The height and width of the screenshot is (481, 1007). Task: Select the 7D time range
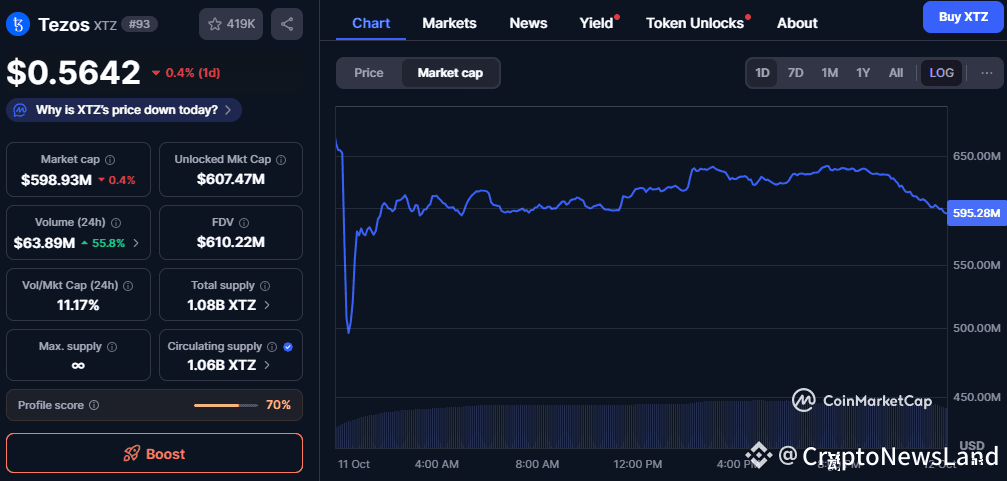click(795, 73)
